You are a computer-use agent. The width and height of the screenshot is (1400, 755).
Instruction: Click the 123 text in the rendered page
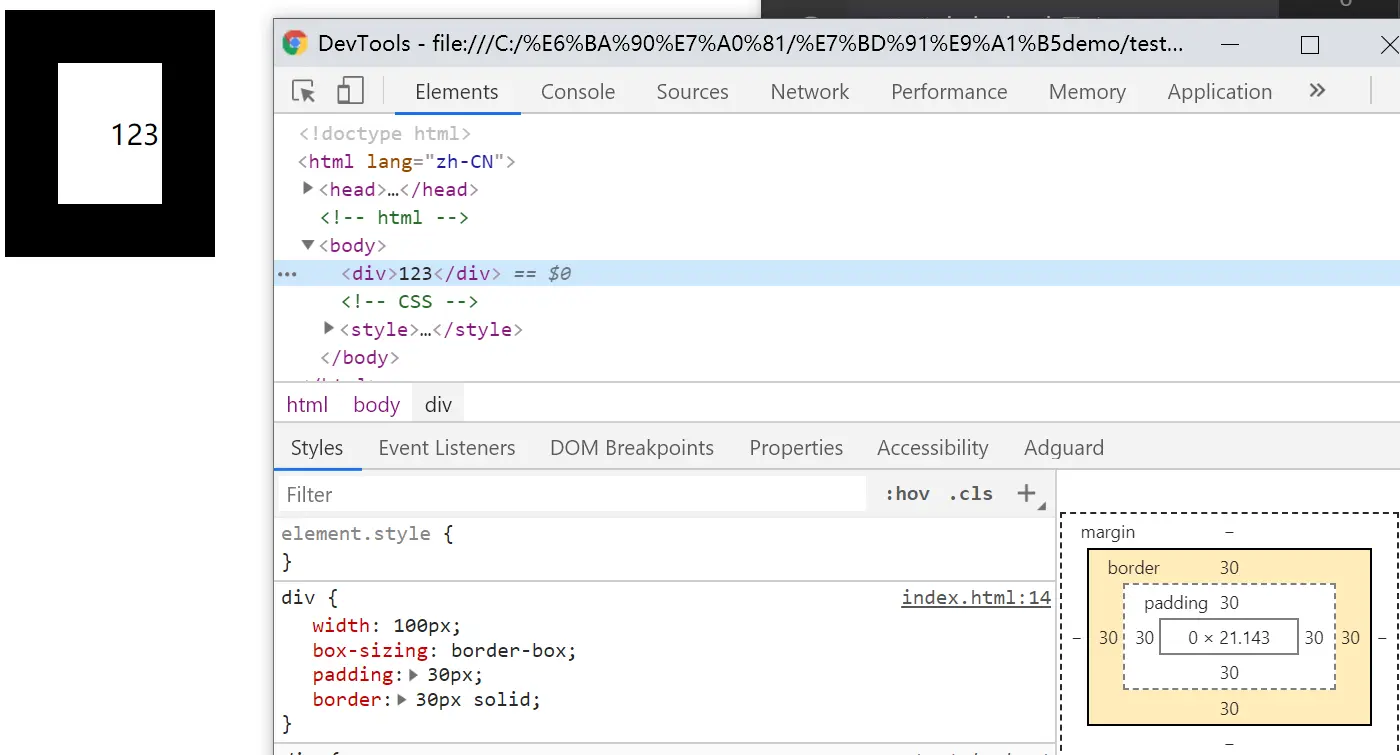click(134, 134)
